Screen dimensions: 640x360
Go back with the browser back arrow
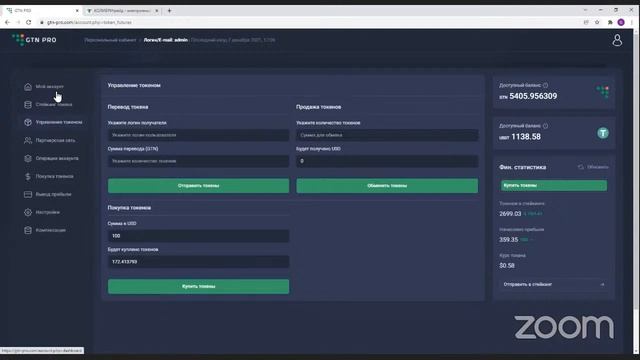(x=7, y=22)
